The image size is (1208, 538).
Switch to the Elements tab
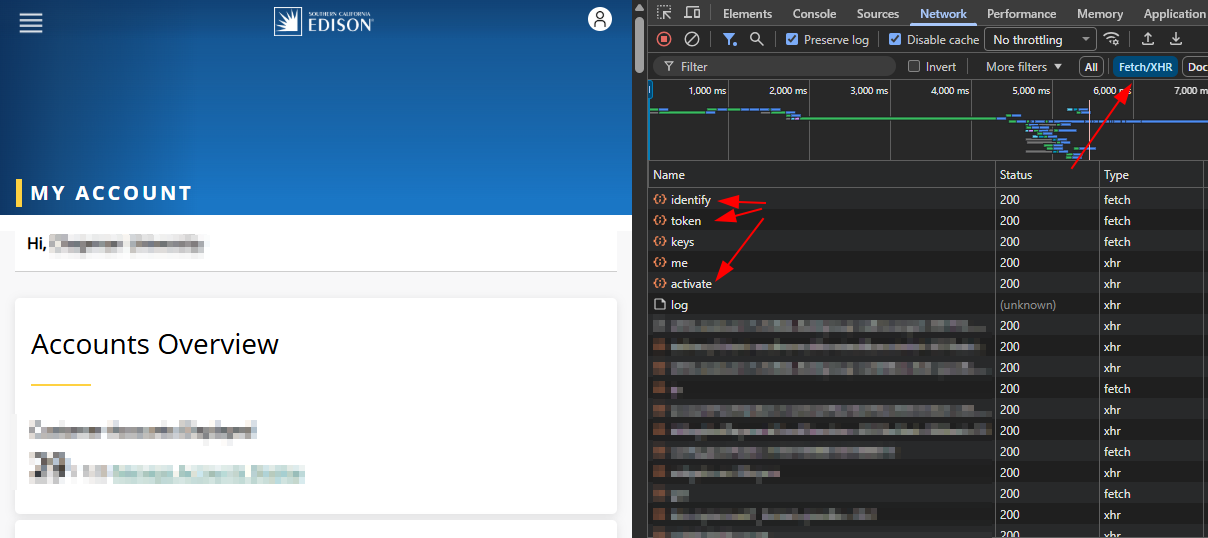pos(747,14)
